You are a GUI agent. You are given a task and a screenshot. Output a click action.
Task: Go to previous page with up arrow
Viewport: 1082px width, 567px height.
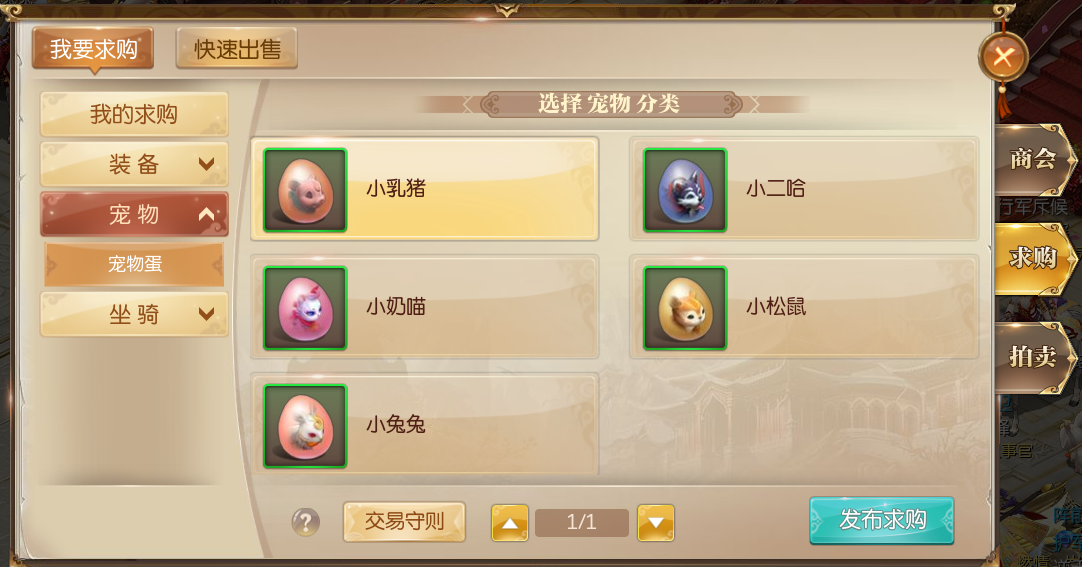(x=510, y=523)
